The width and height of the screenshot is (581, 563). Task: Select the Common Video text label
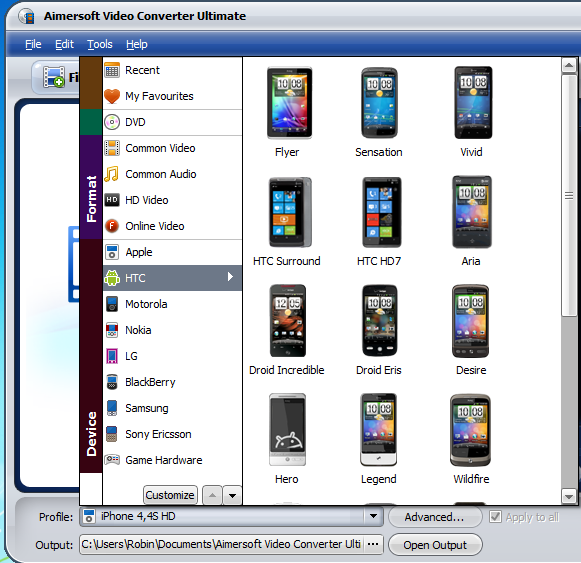pyautogui.click(x=160, y=148)
